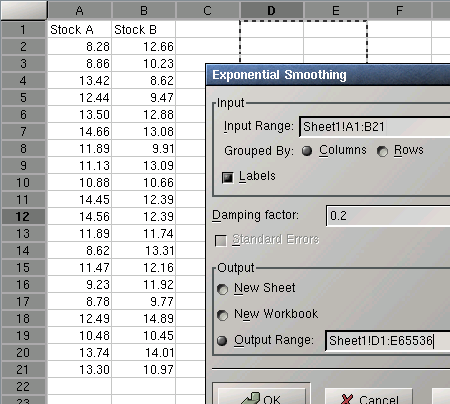Click the Stock A header cell

[79, 29]
